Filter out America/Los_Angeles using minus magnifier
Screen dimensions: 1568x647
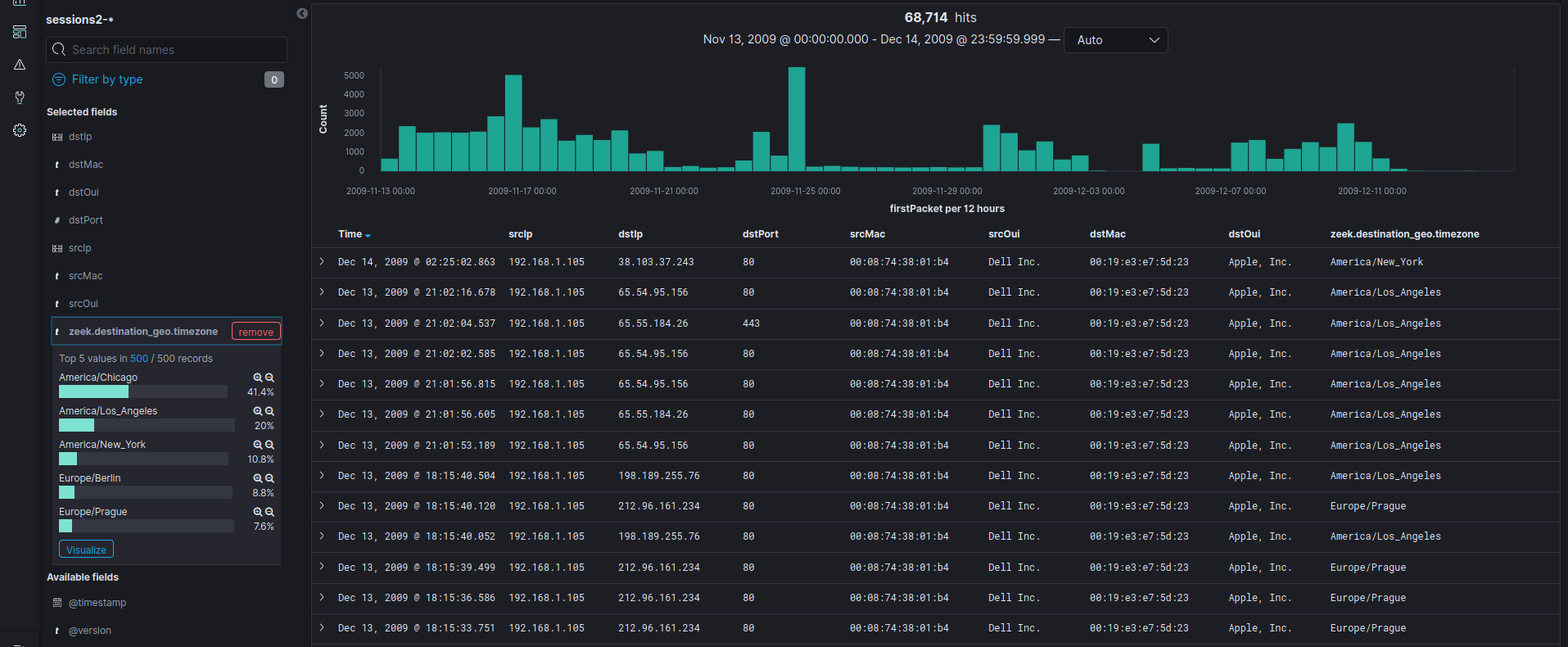(269, 411)
